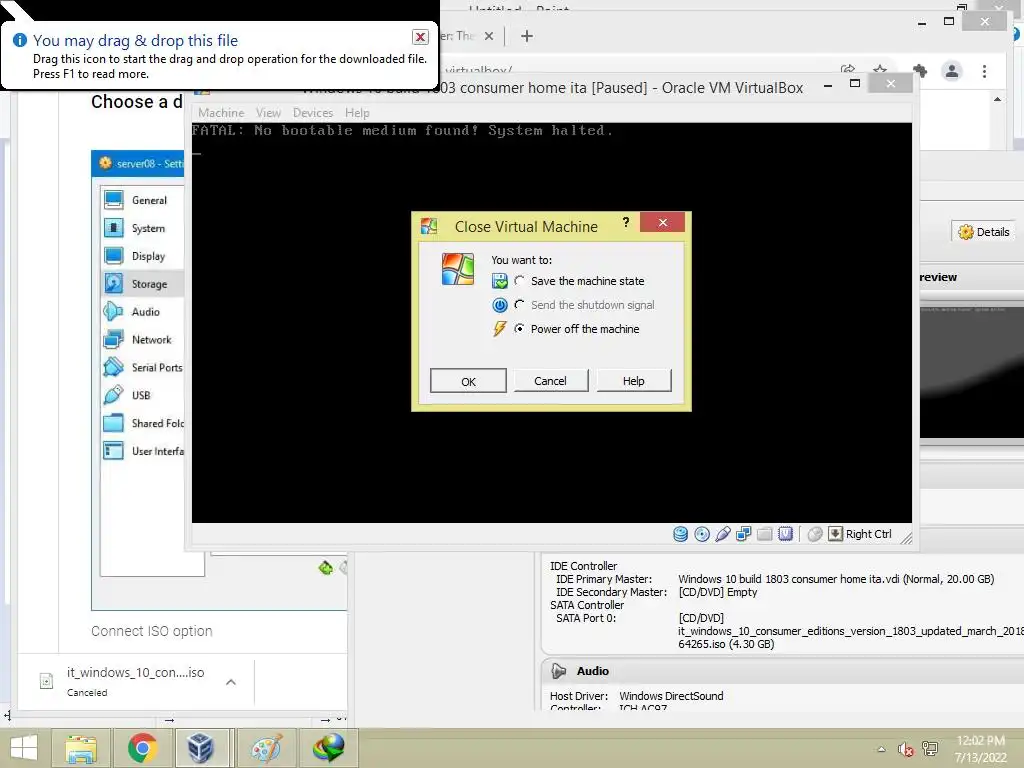Click the green add disk icon
Viewport: 1024px width, 768px height.
(325, 568)
